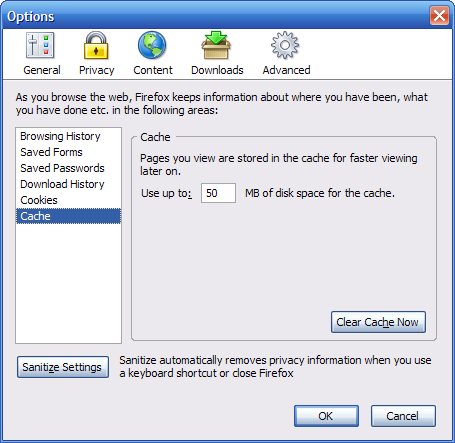This screenshot has height=443, width=455.
Task: Open the Content globe icon
Action: 152,45
